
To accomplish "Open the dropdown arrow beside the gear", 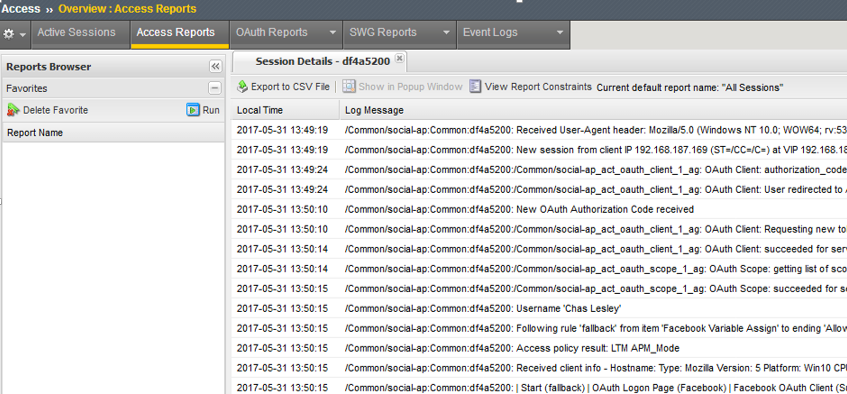I will tap(23, 34).
